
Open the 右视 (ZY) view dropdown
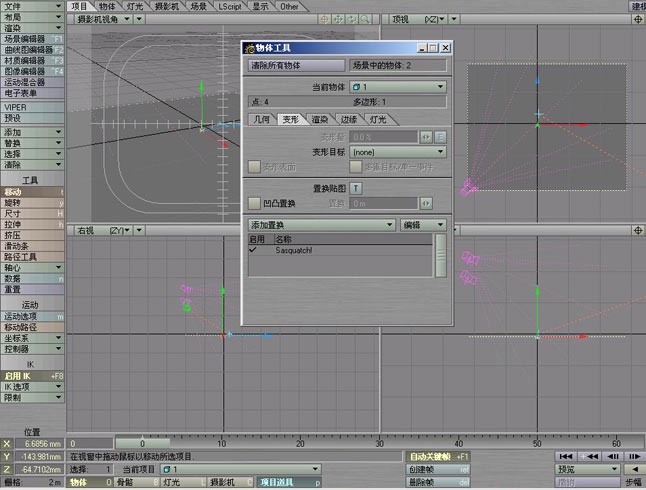point(103,230)
